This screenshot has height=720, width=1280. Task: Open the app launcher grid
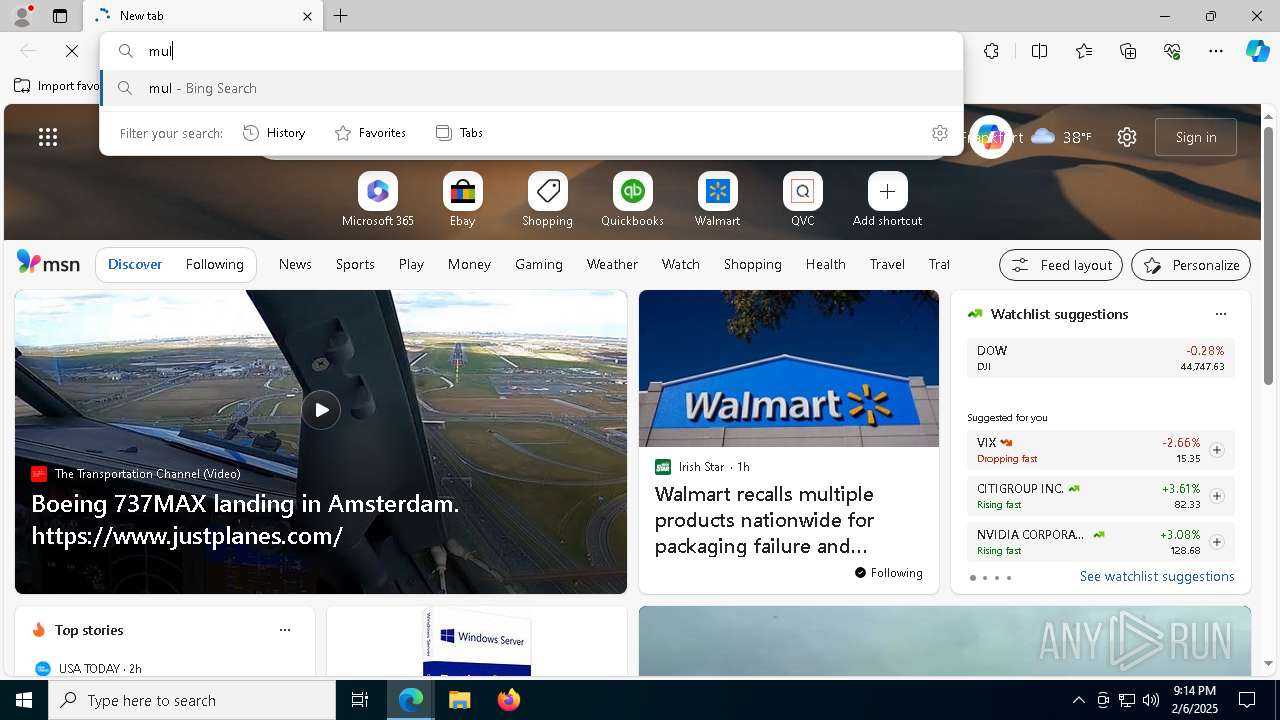(48, 137)
